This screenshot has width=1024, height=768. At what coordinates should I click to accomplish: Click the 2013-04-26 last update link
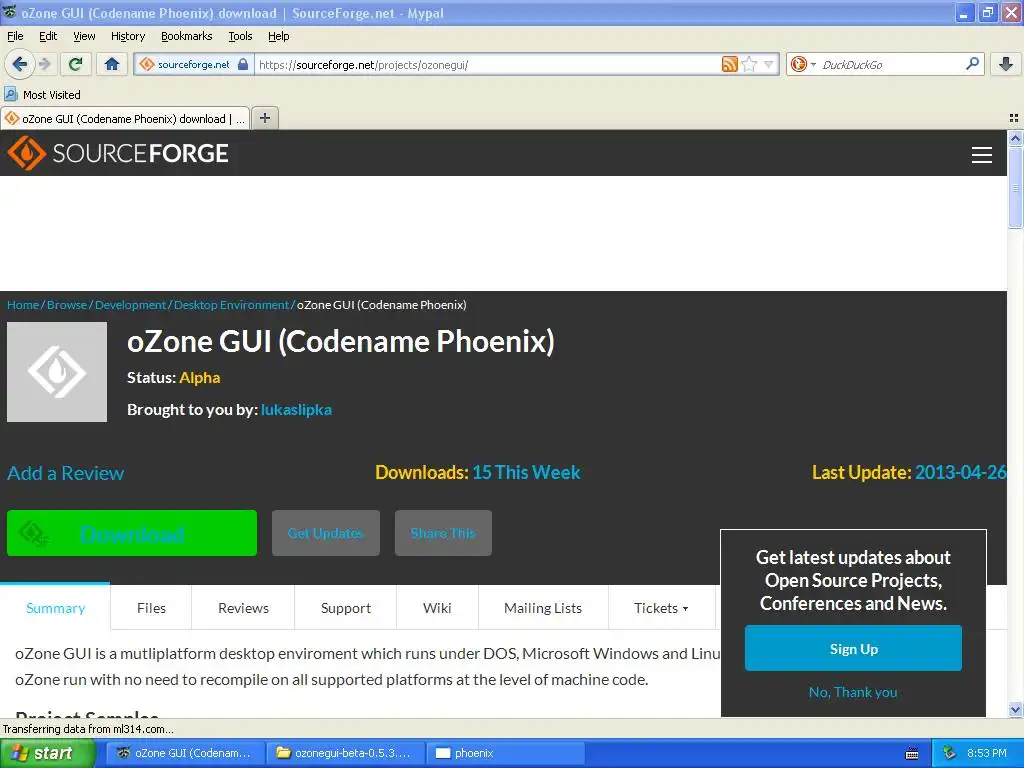coord(960,472)
